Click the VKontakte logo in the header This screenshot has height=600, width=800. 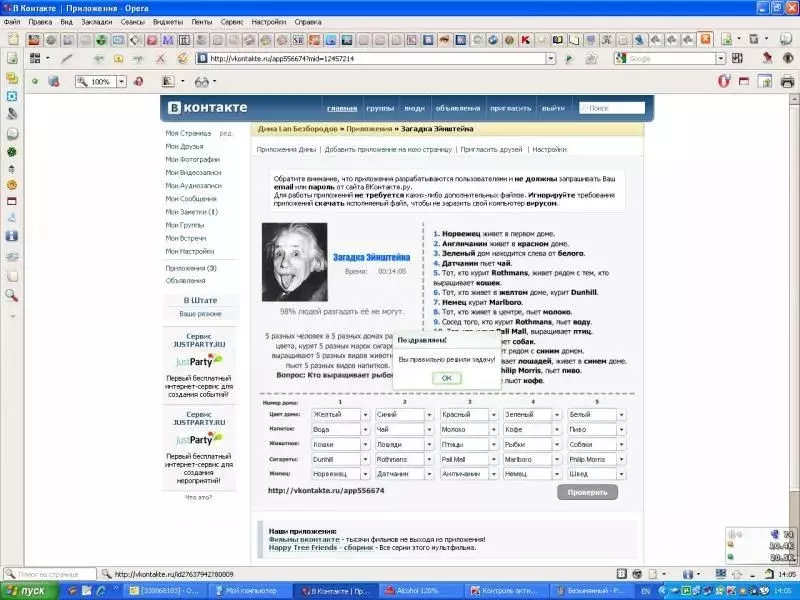click(x=208, y=108)
